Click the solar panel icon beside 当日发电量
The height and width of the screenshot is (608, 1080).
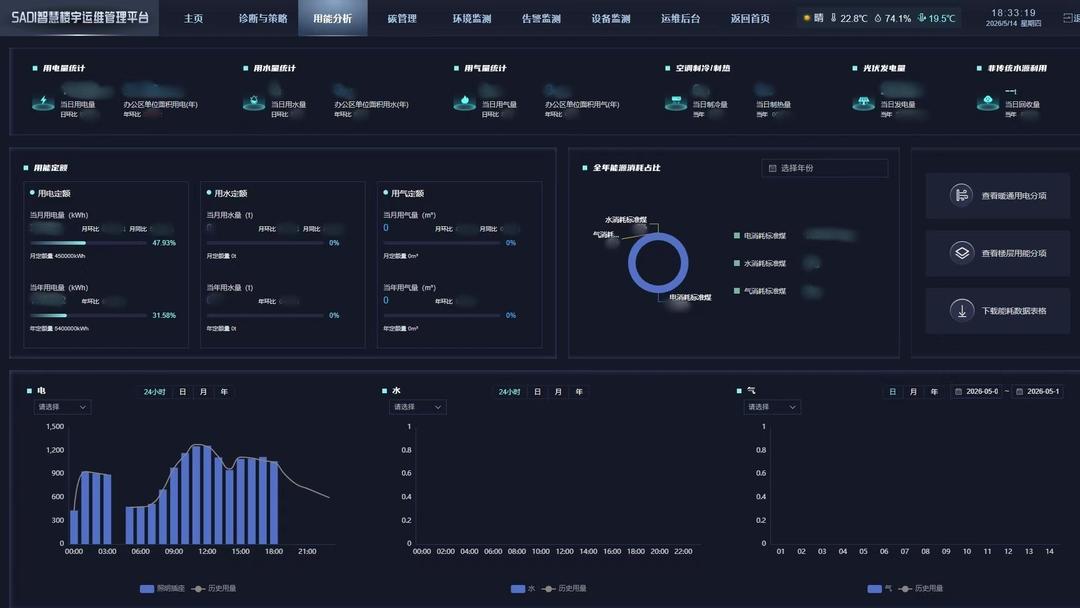point(863,103)
